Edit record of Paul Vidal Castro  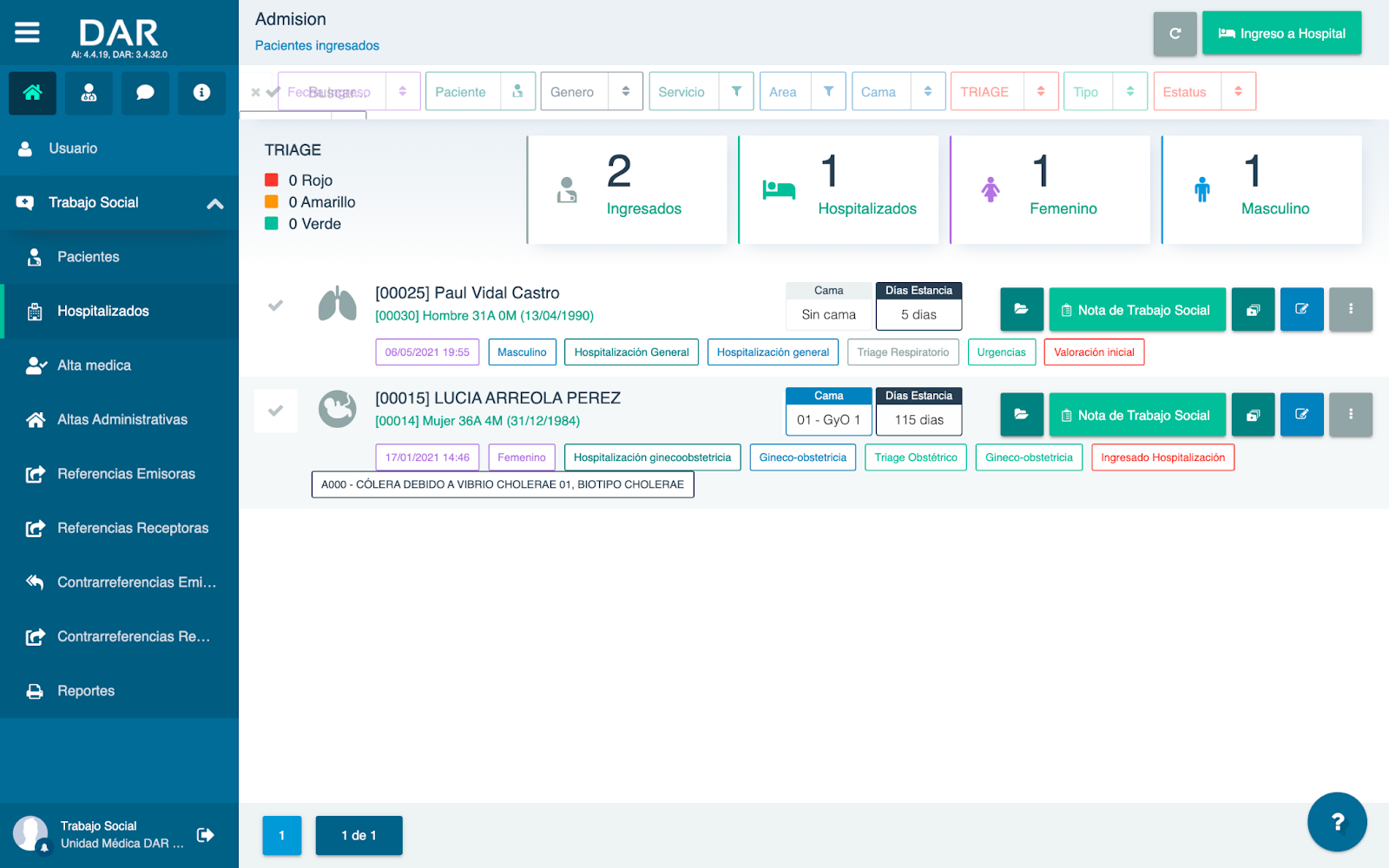(1302, 310)
